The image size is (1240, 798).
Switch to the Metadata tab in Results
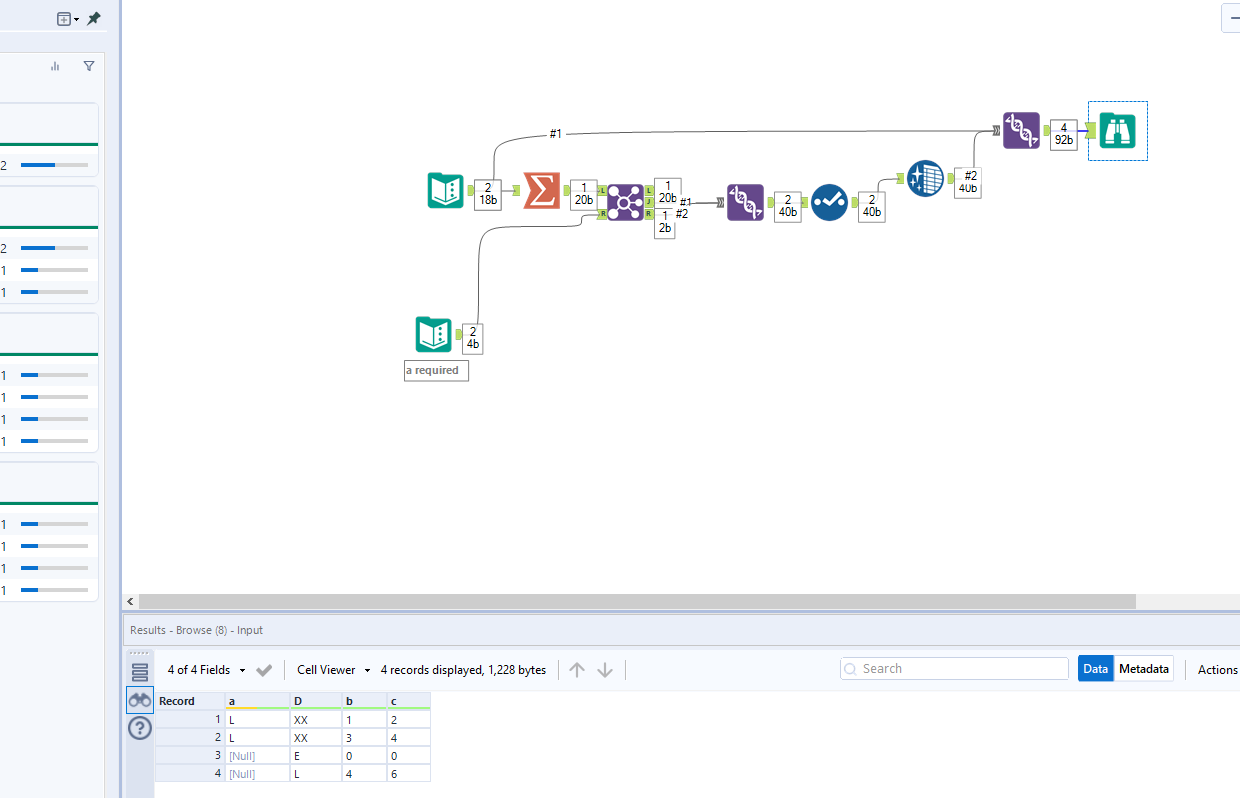(1143, 668)
